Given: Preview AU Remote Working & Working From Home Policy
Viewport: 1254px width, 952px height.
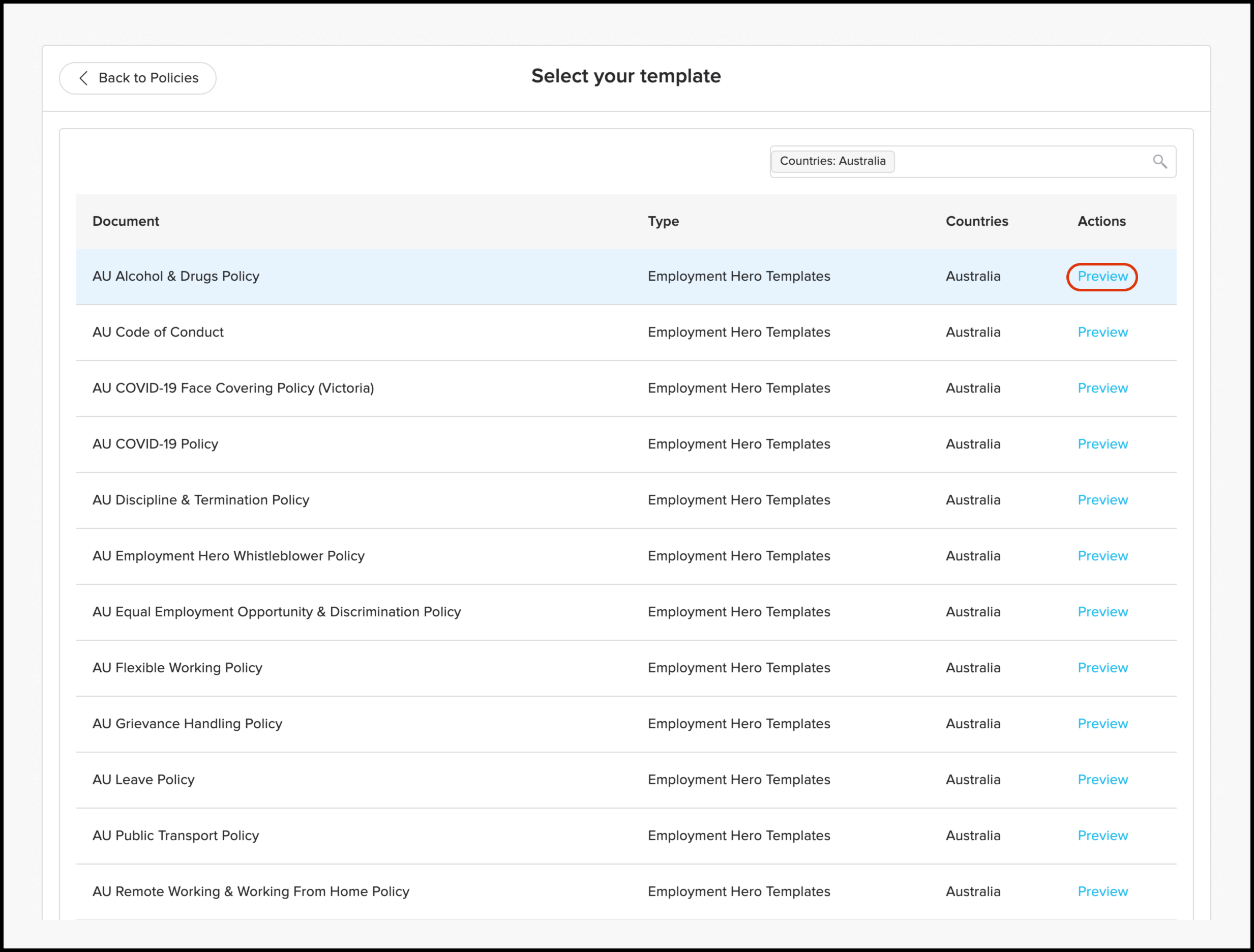Looking at the screenshot, I should click(1102, 892).
